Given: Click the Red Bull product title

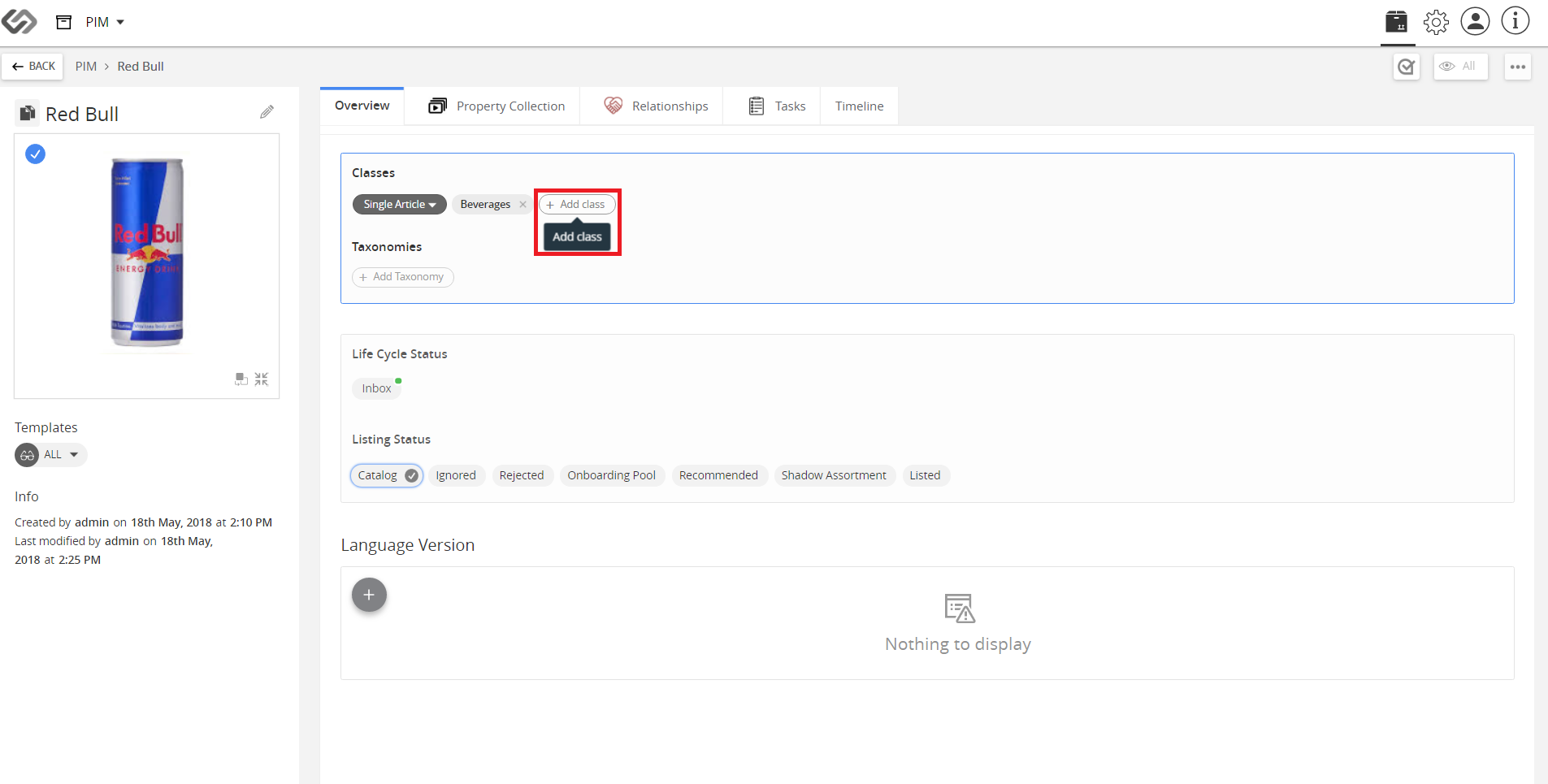Looking at the screenshot, I should tap(82, 114).
